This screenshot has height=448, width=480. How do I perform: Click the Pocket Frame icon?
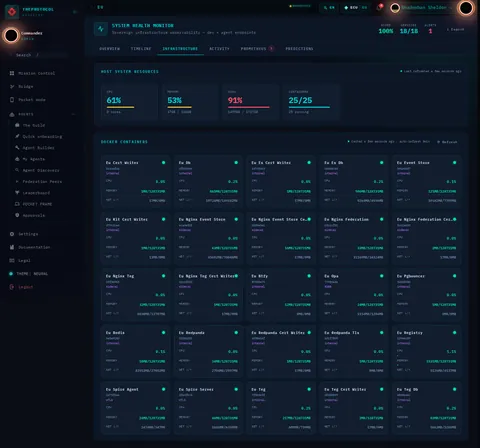17,204
